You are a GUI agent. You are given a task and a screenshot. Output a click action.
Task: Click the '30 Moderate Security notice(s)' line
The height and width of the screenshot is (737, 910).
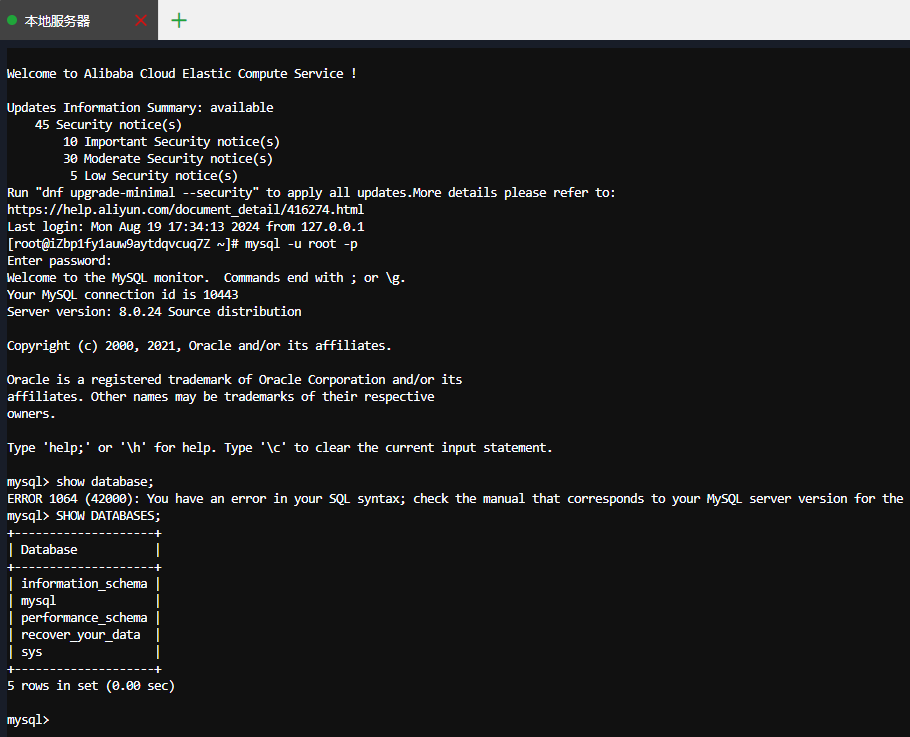coord(168,158)
